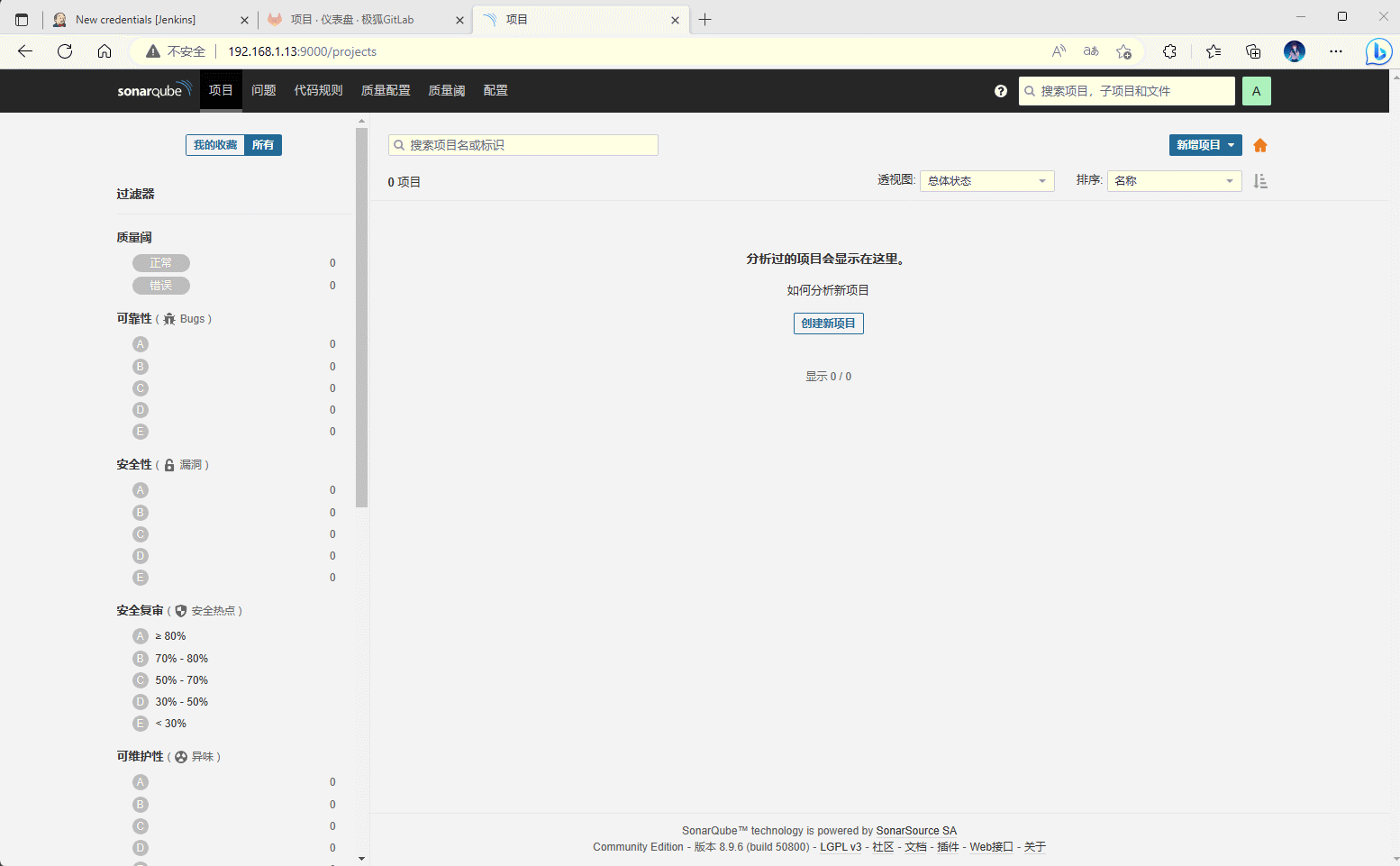Image resolution: width=1400 pixels, height=866 pixels.
Task: Click the tab actions menu icon
Action: 22,19
